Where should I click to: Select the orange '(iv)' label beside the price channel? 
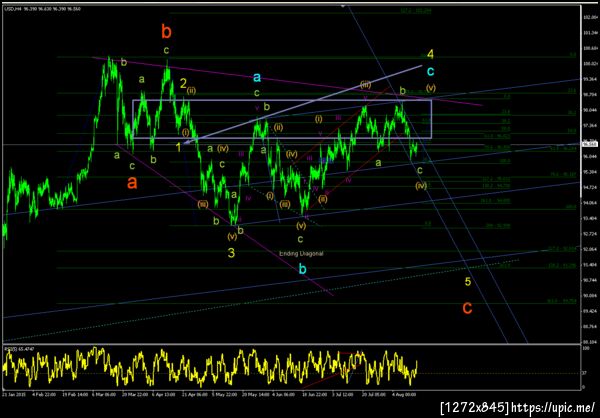pos(421,186)
